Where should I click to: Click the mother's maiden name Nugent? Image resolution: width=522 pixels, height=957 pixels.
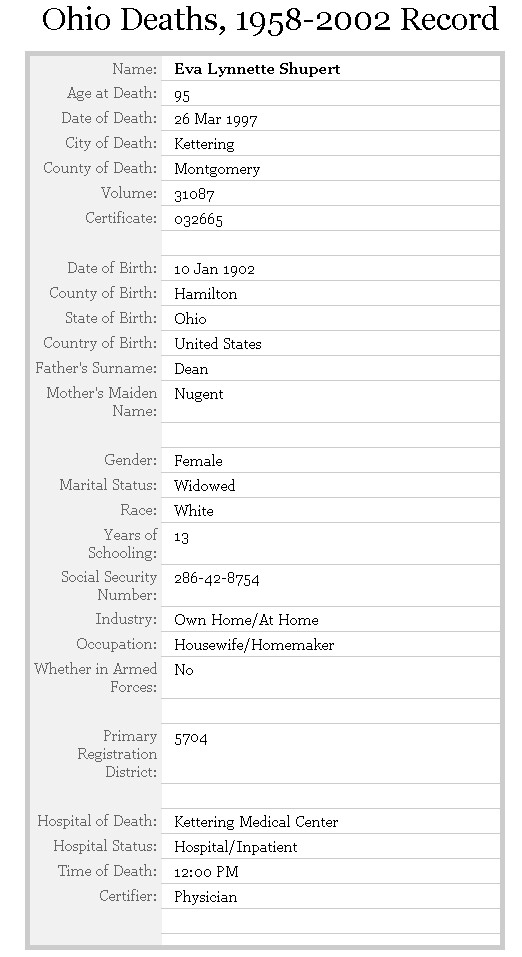[x=198, y=394]
